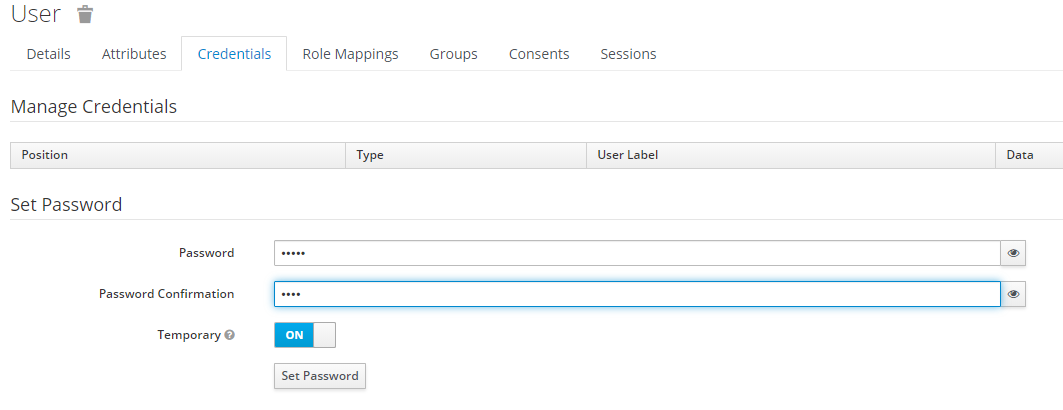View the Consents tab

pyautogui.click(x=539, y=54)
